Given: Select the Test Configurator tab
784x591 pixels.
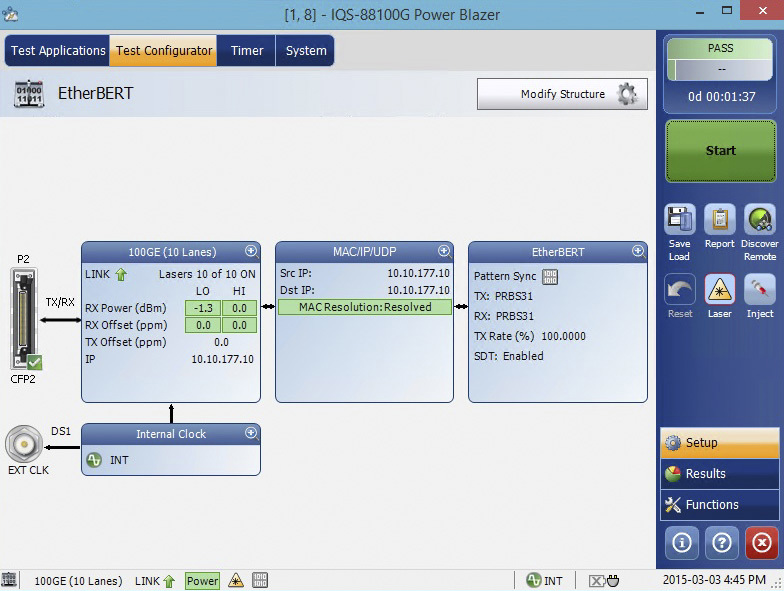Looking at the screenshot, I should (x=164, y=50).
